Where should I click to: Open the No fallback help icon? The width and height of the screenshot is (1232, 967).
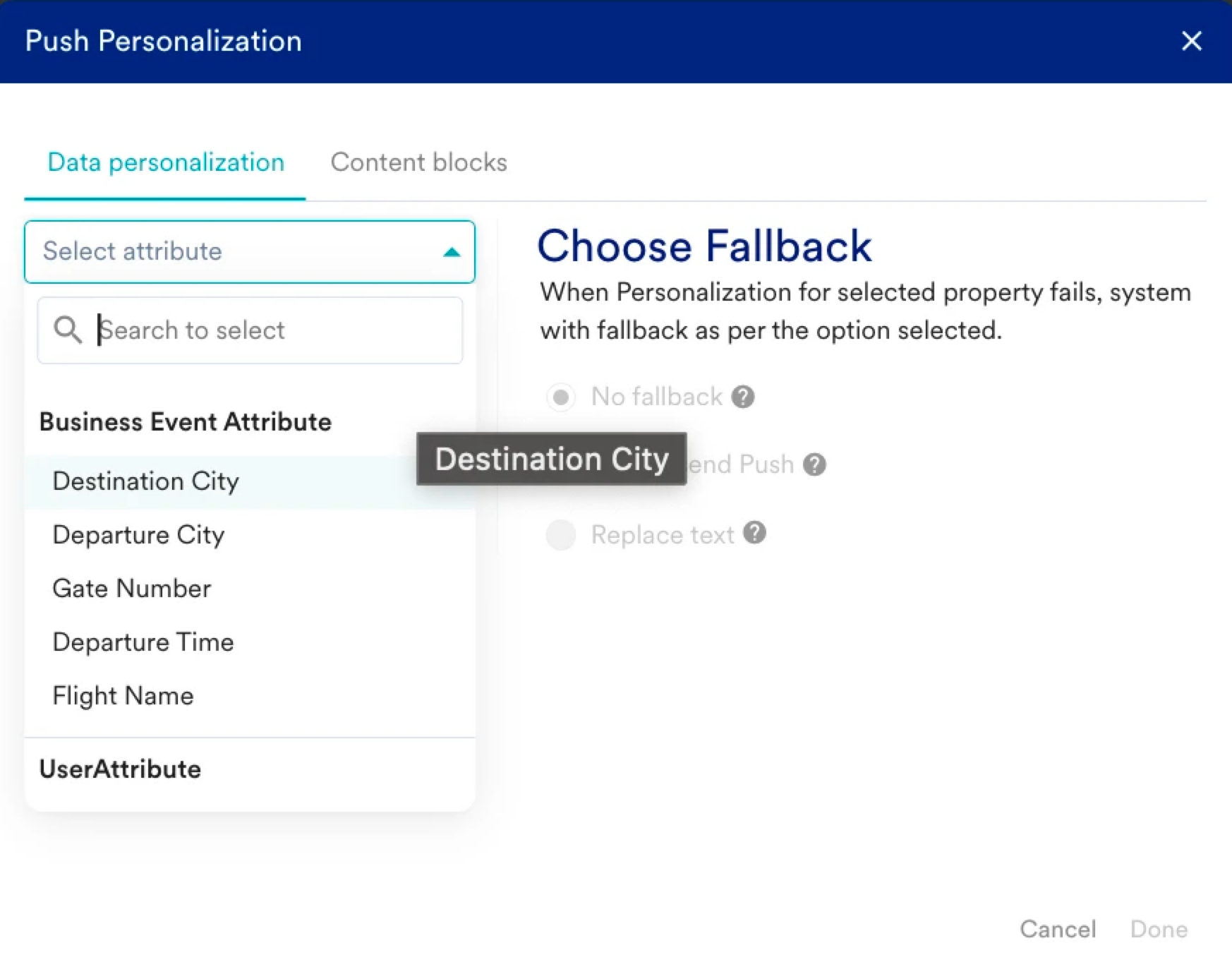point(743,397)
